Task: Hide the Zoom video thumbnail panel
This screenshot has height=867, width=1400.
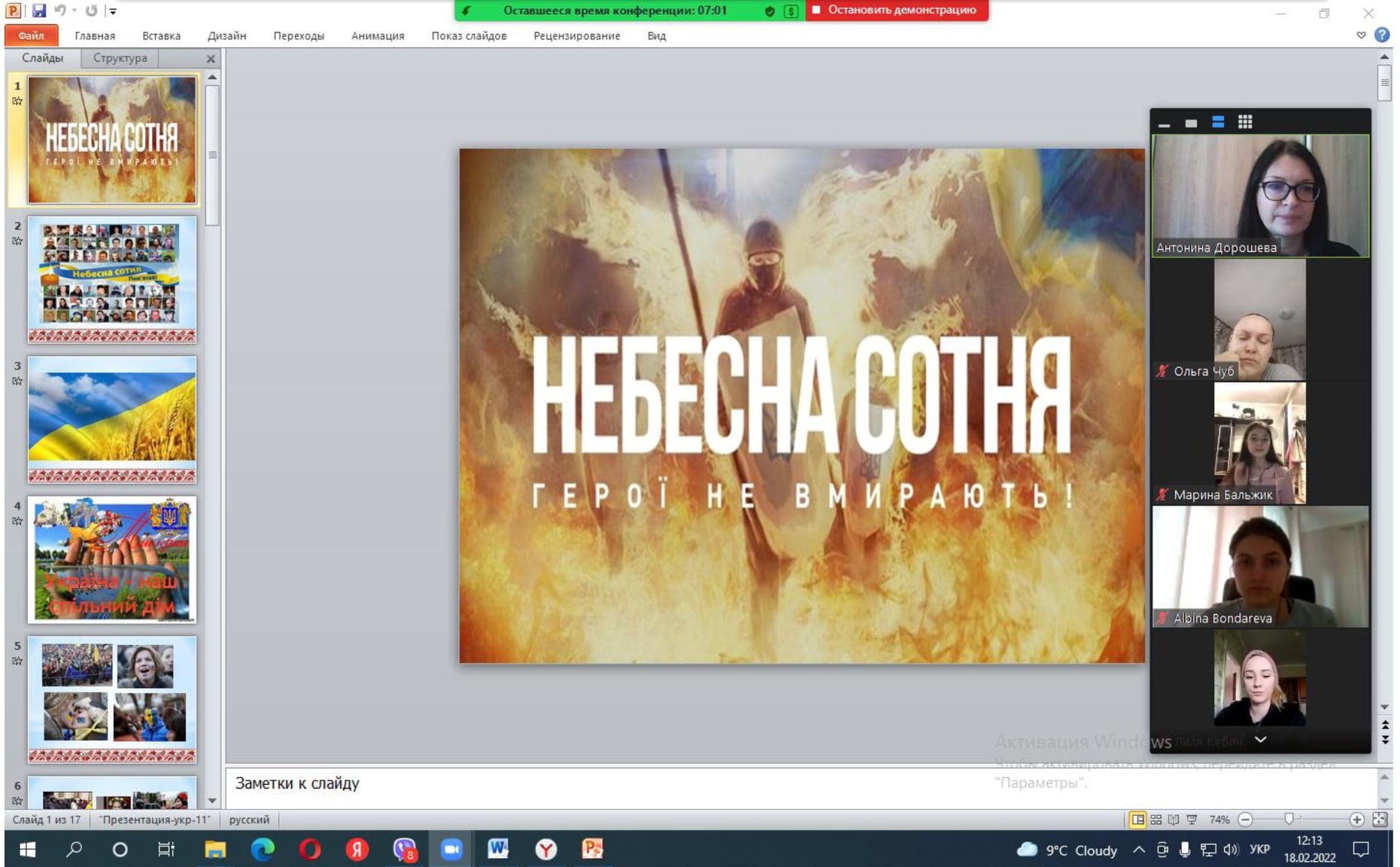Action: click(x=1165, y=123)
